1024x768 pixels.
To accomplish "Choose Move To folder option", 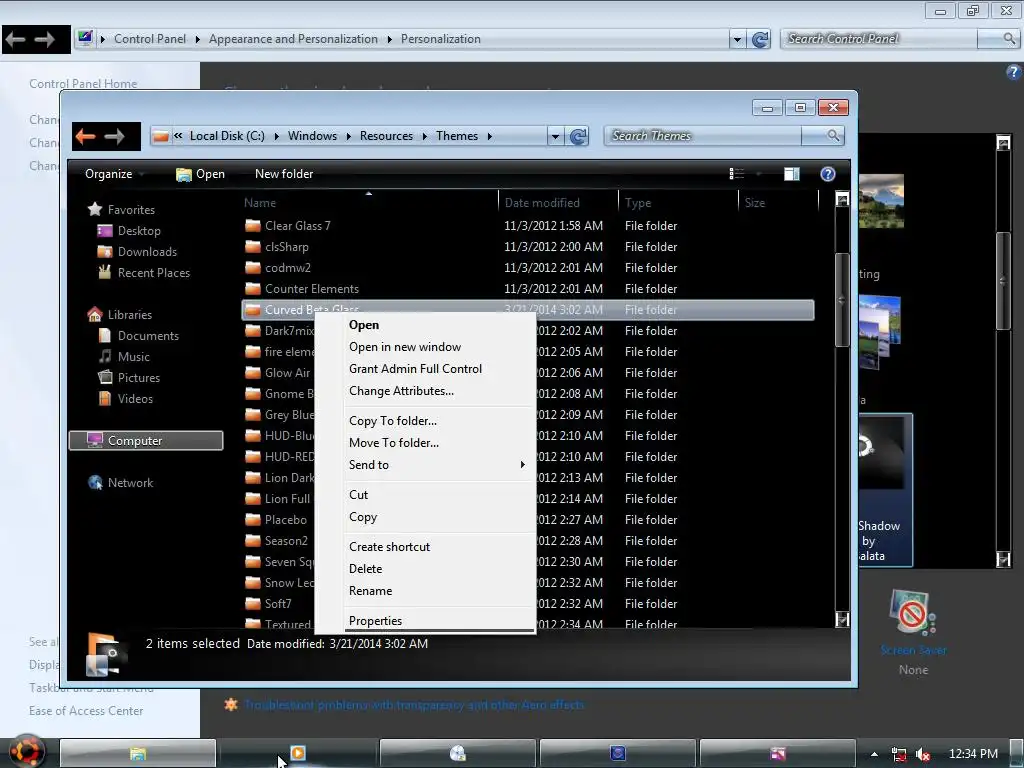I will point(394,443).
